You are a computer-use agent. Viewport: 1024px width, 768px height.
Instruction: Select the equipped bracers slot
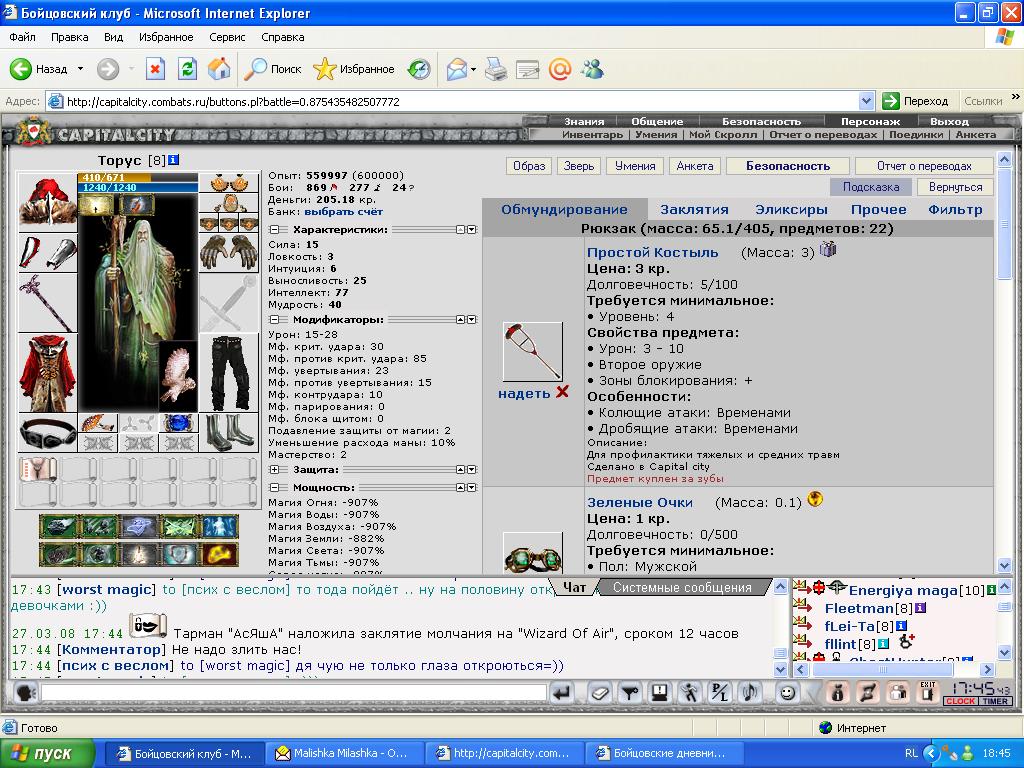[48, 253]
